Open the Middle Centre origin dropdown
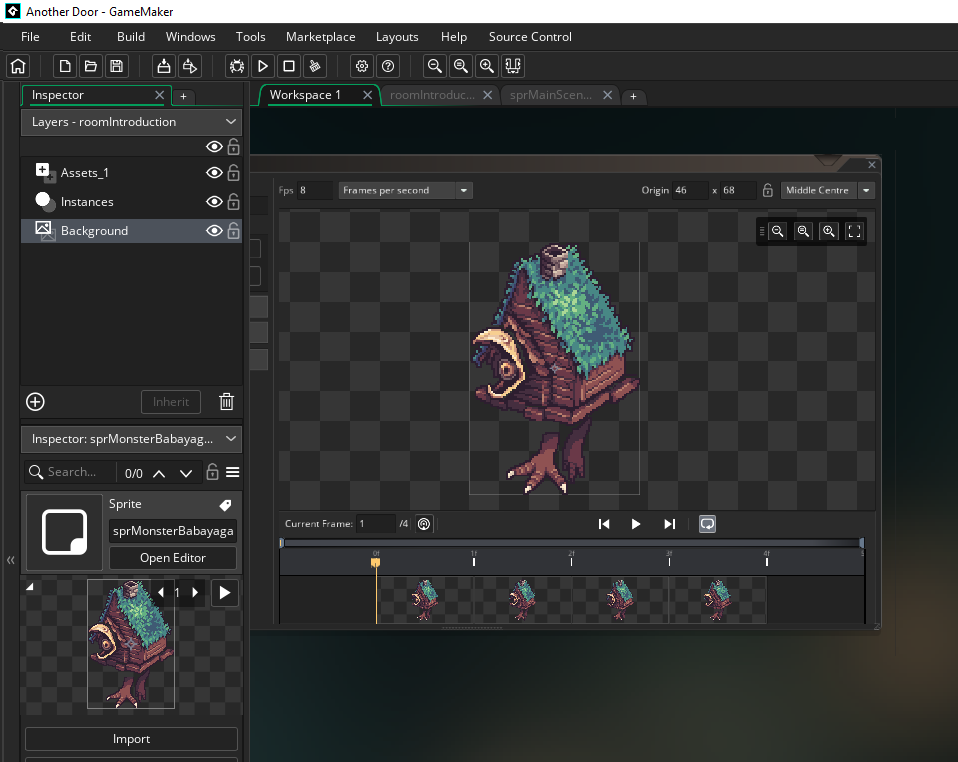This screenshot has width=958, height=762. click(866, 190)
